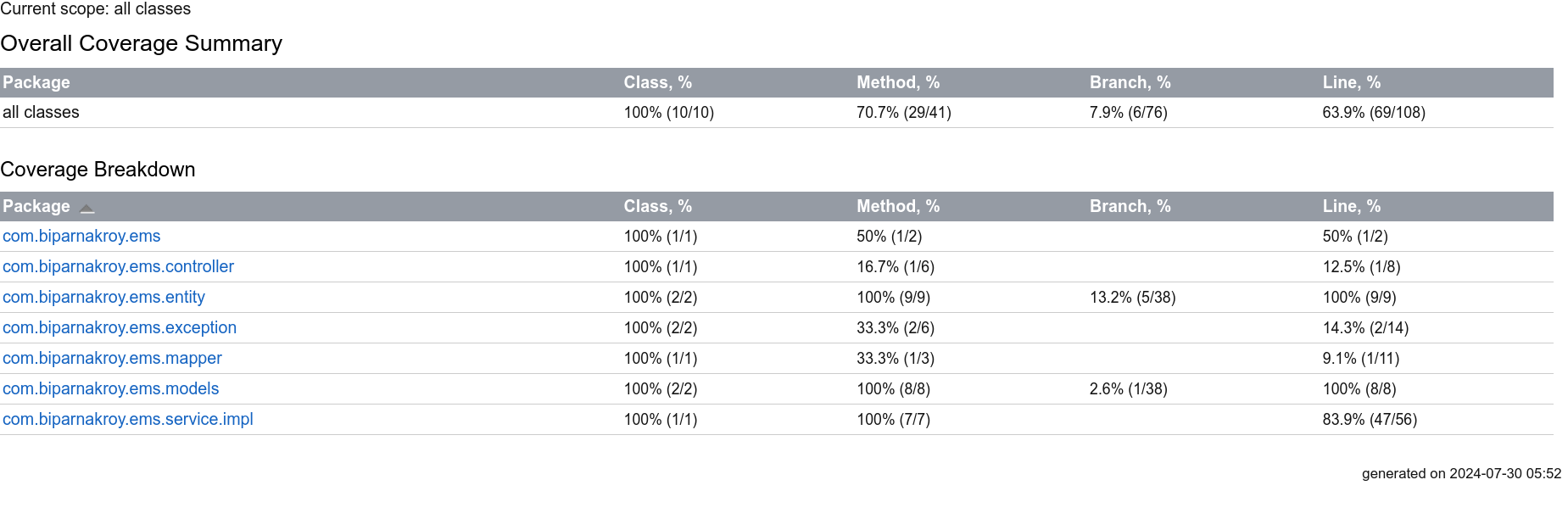Click Package header in Coverage Breakdown table
1568x519 pixels.
[x=36, y=207]
